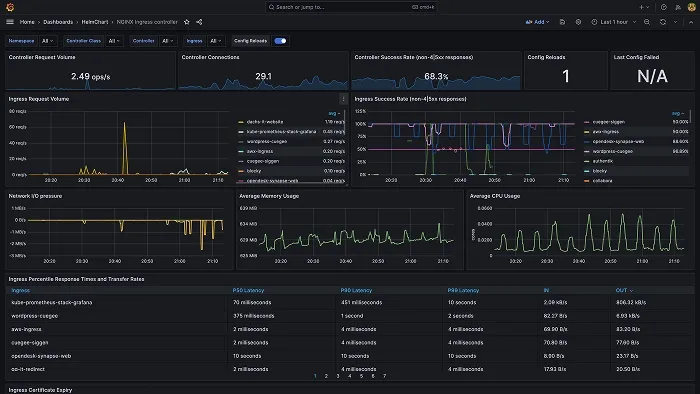Screen dimensions: 700x394
Task: Open the Ingress All dropdown
Action: coord(216,41)
